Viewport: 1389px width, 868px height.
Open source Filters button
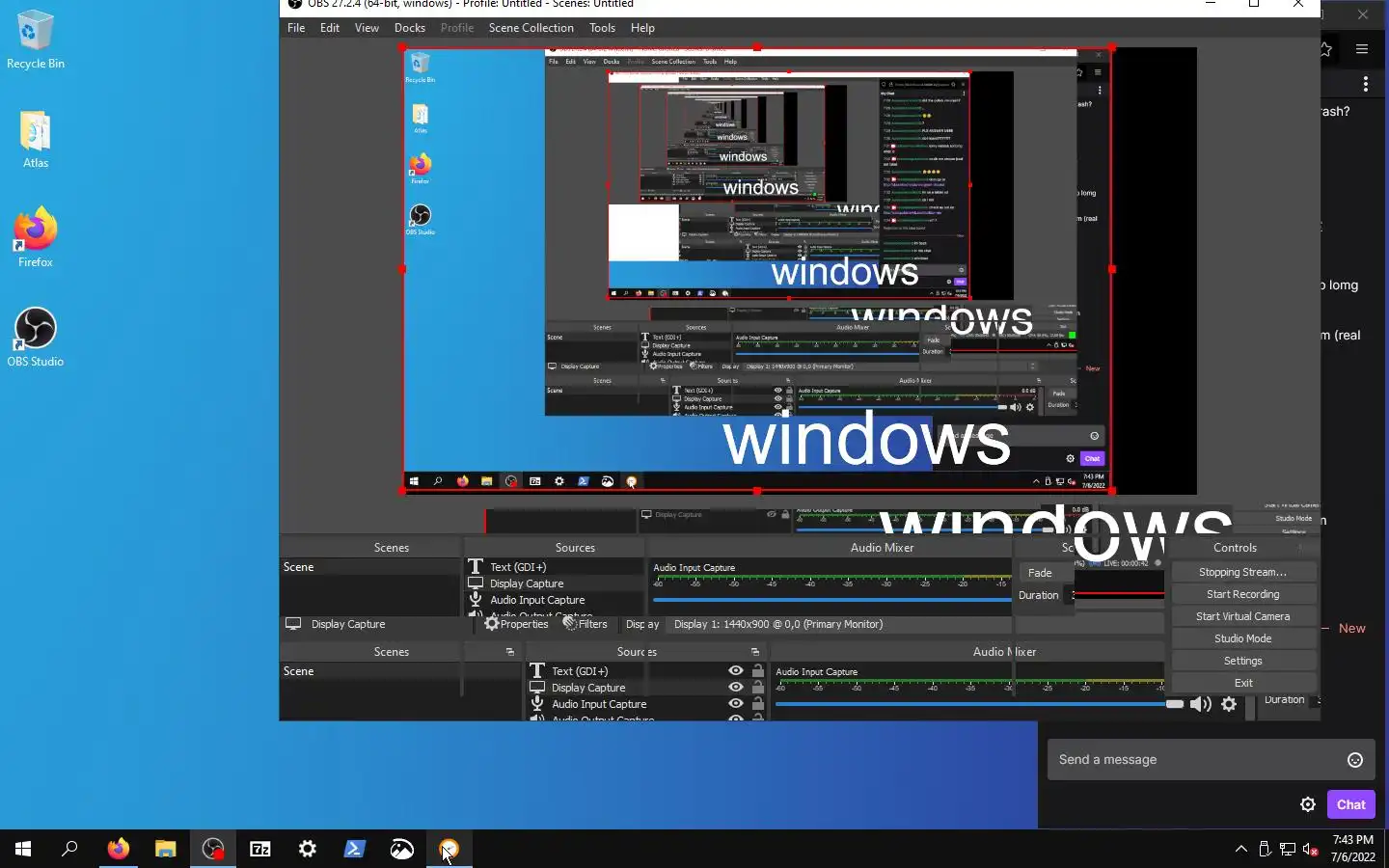point(586,624)
